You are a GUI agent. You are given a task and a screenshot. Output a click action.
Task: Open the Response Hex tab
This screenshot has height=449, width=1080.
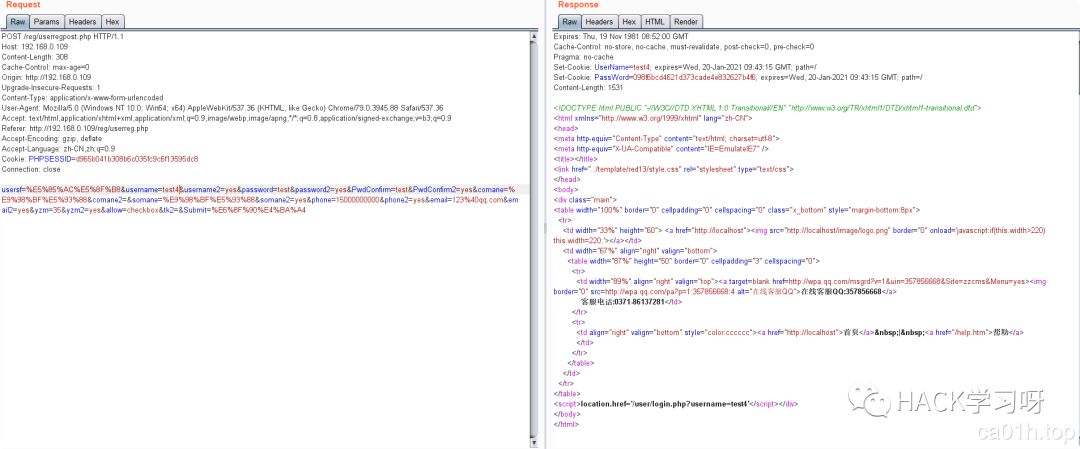[x=629, y=21]
